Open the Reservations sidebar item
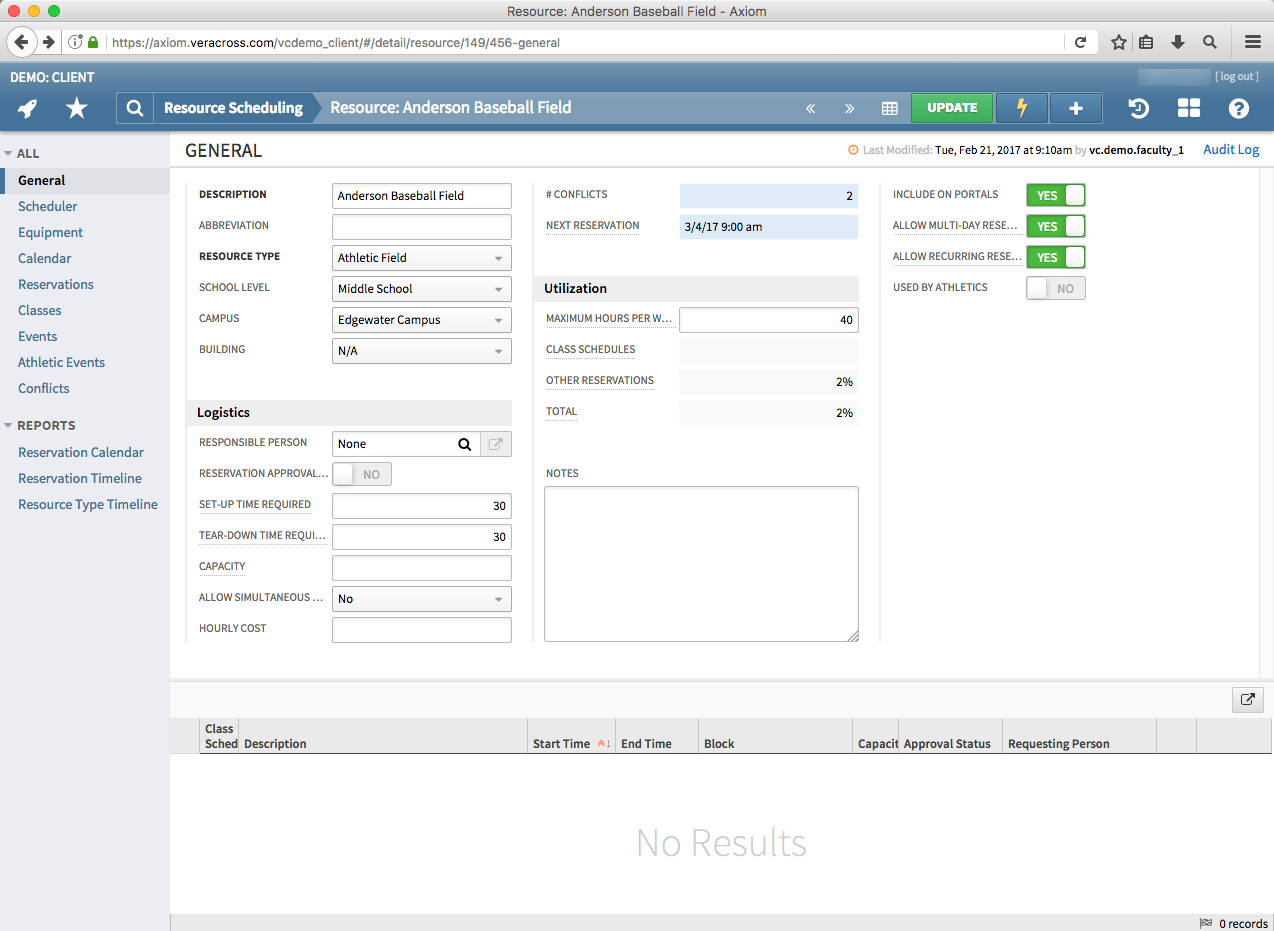This screenshot has height=931, width=1274. click(x=55, y=284)
